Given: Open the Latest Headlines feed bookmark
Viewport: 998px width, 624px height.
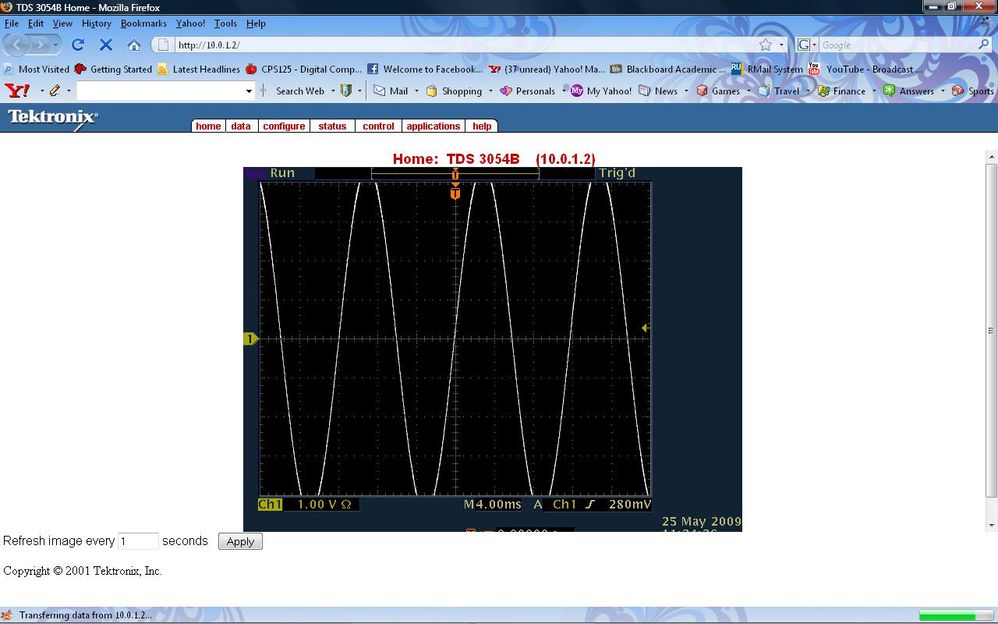Looking at the screenshot, I should [199, 69].
